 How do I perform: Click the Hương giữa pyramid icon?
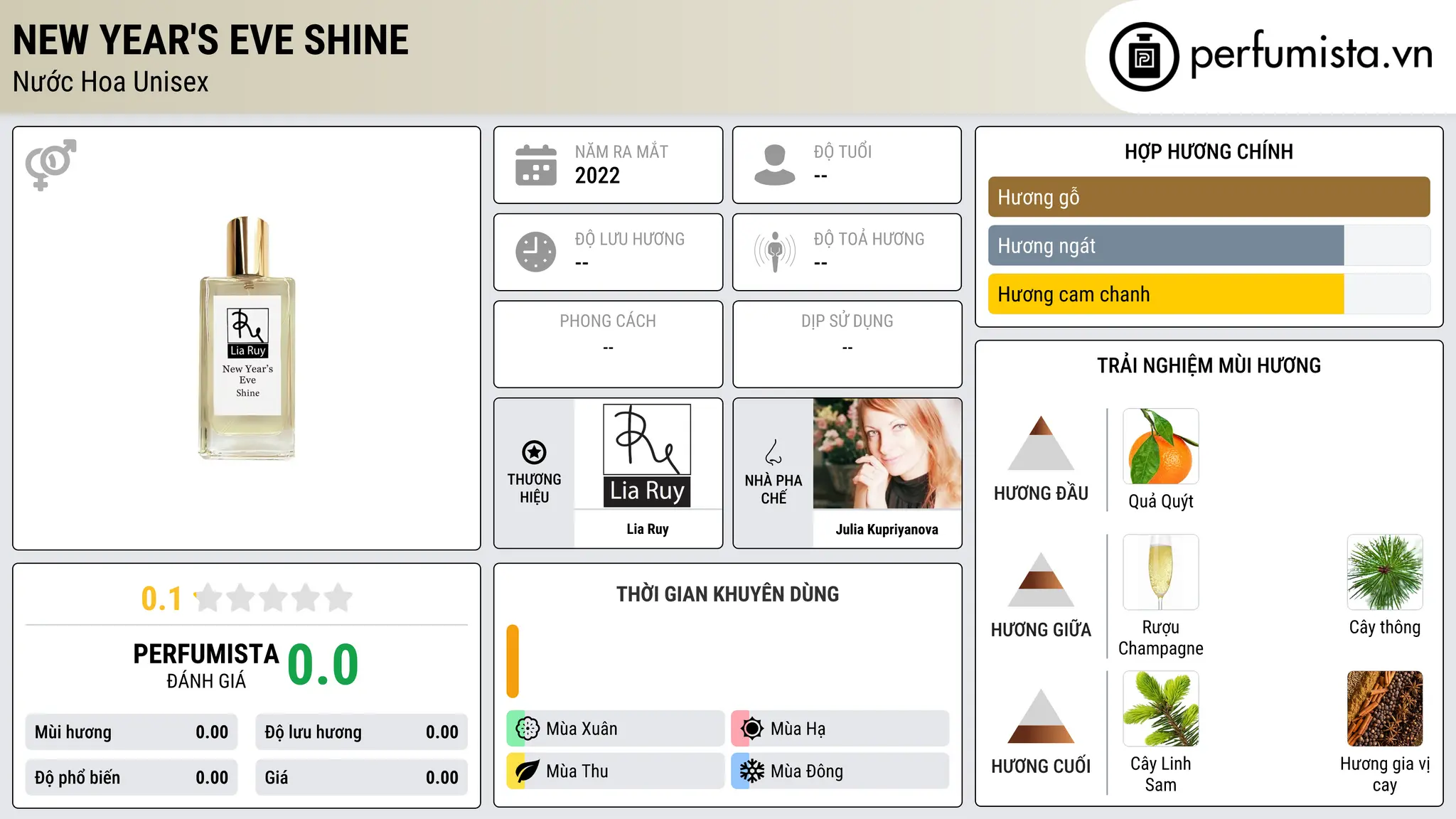(x=1041, y=579)
